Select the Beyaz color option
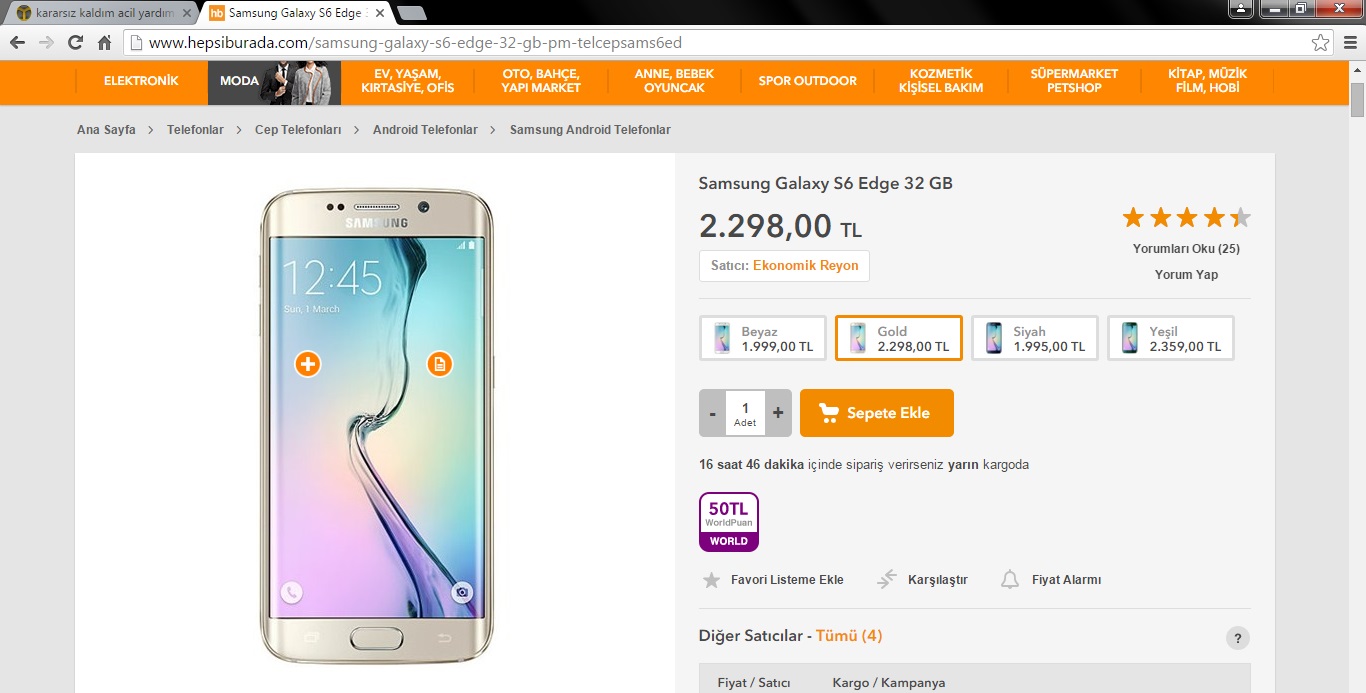The height and width of the screenshot is (693, 1366). pyautogui.click(x=763, y=338)
